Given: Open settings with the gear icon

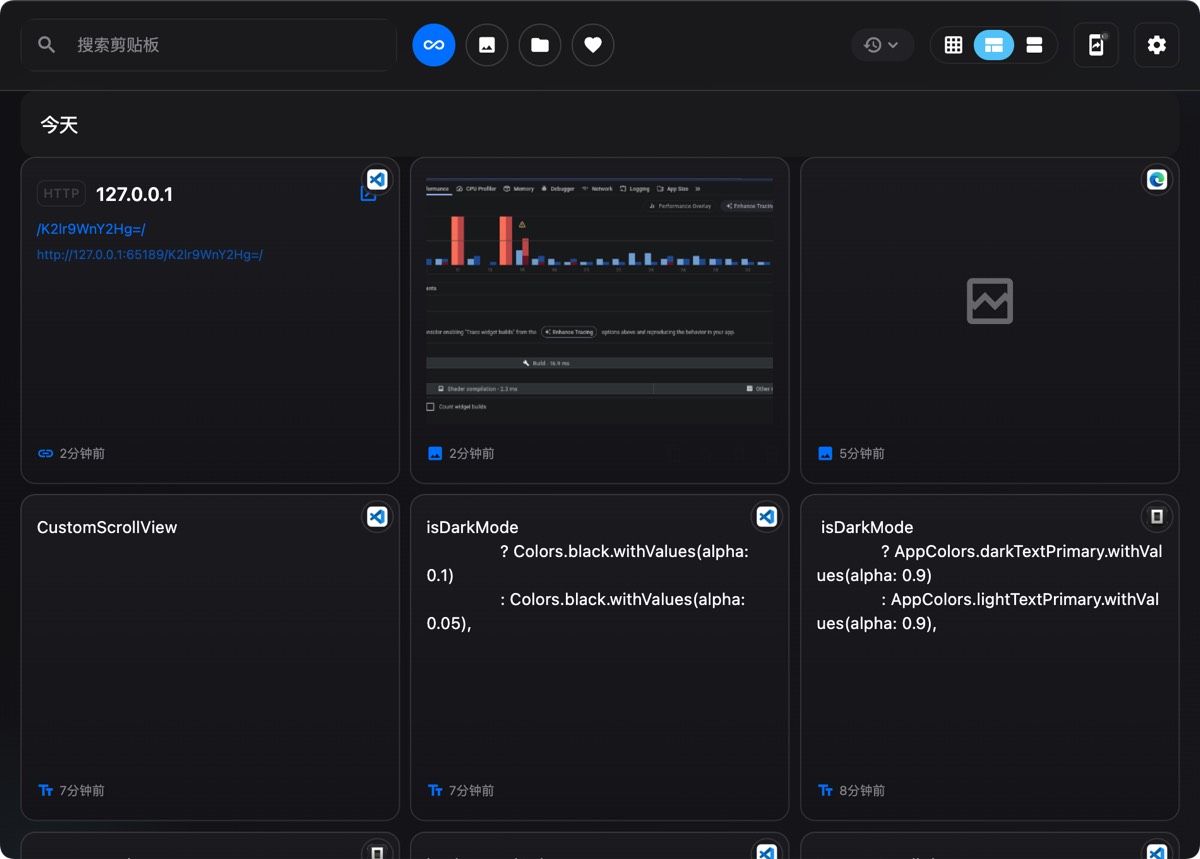Looking at the screenshot, I should [1157, 45].
